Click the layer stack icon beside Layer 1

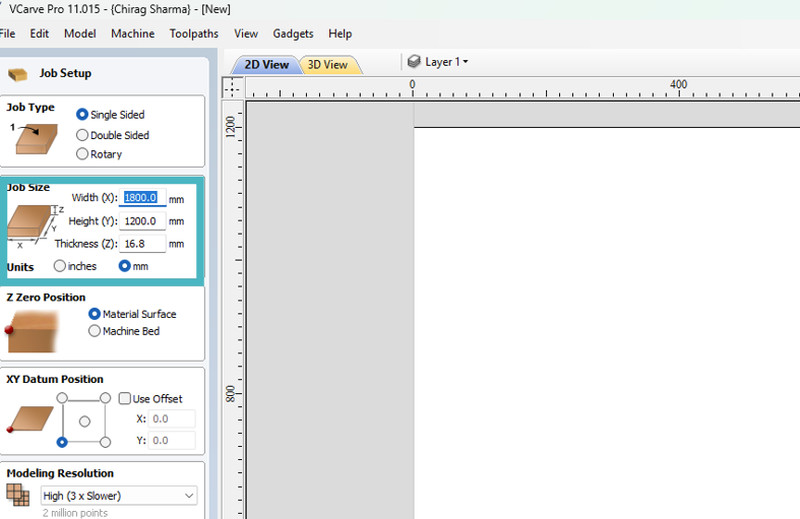[414, 62]
